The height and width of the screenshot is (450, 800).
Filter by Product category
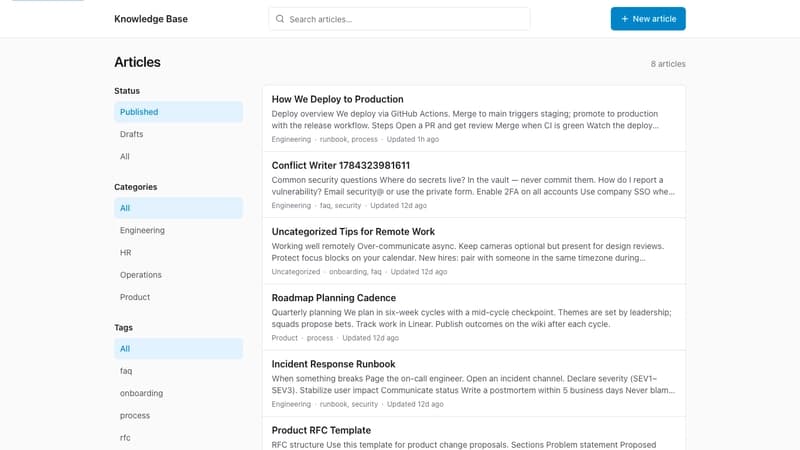click(x=179, y=297)
